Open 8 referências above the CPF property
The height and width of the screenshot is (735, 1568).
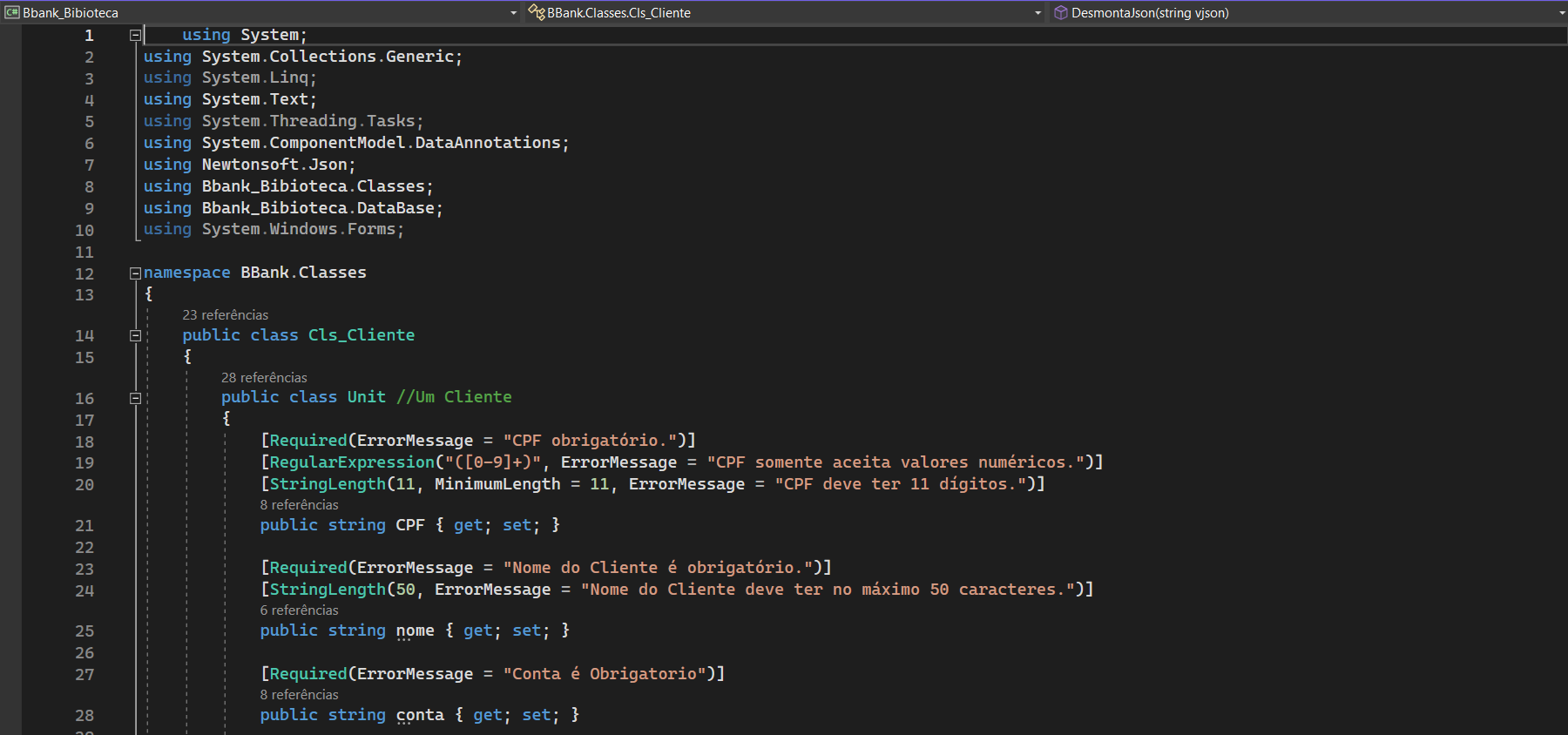[299, 505]
